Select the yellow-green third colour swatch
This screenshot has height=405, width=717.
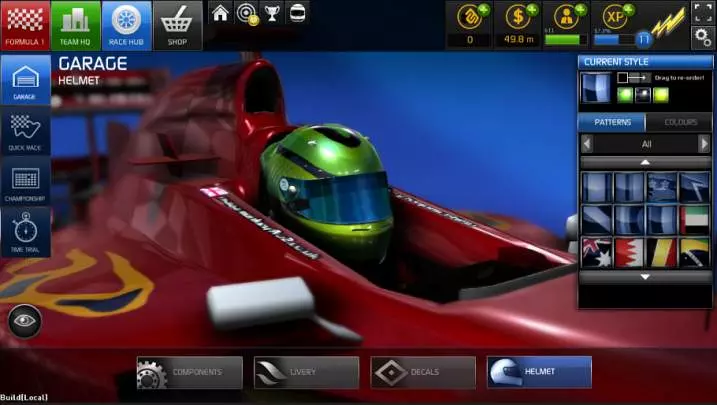tap(660, 95)
